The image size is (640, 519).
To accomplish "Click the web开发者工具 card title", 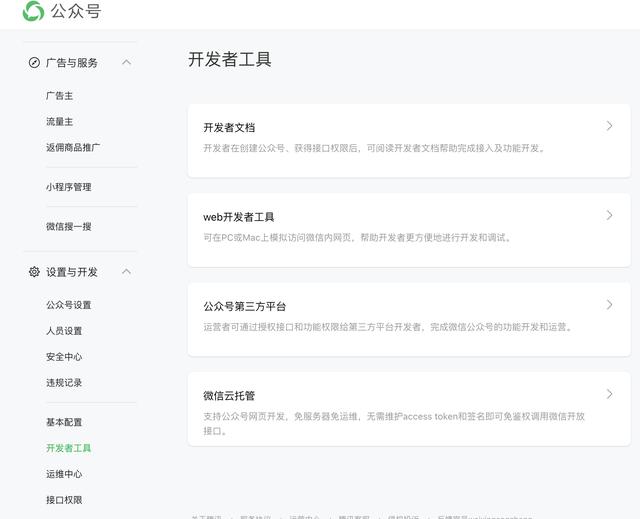I will (239, 217).
